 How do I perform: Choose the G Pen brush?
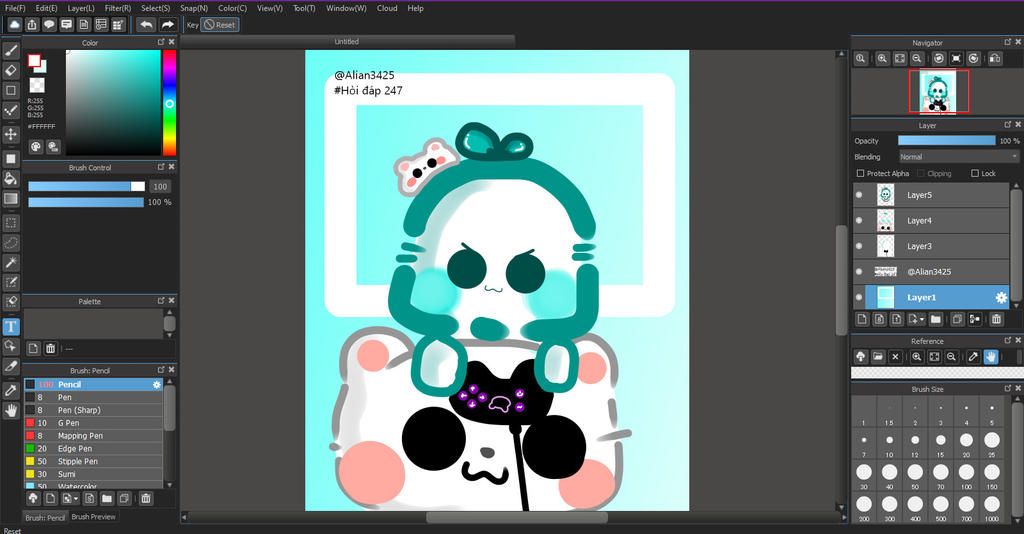[x=70, y=423]
